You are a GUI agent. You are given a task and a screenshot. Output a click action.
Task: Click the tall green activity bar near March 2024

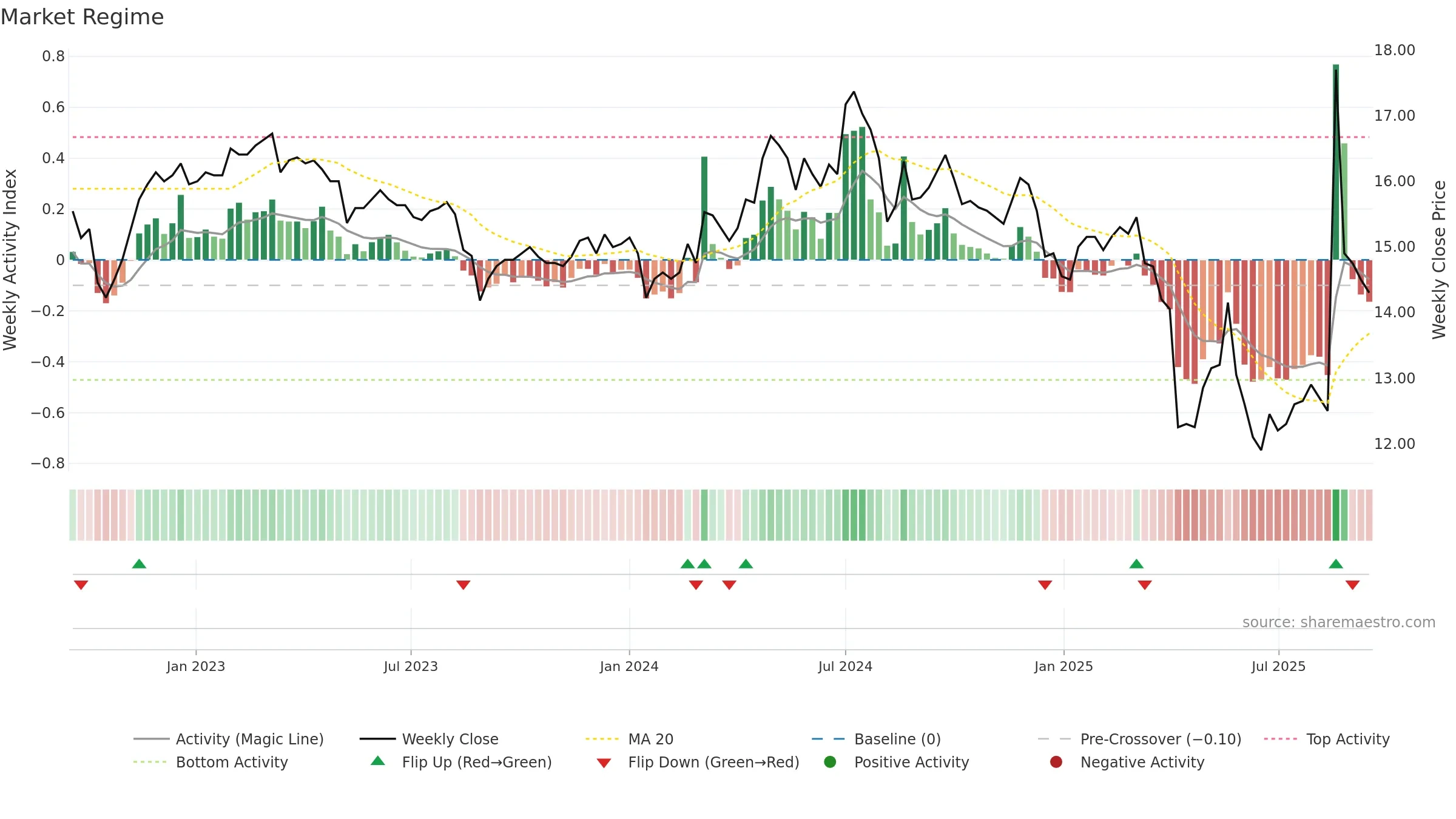point(704,208)
